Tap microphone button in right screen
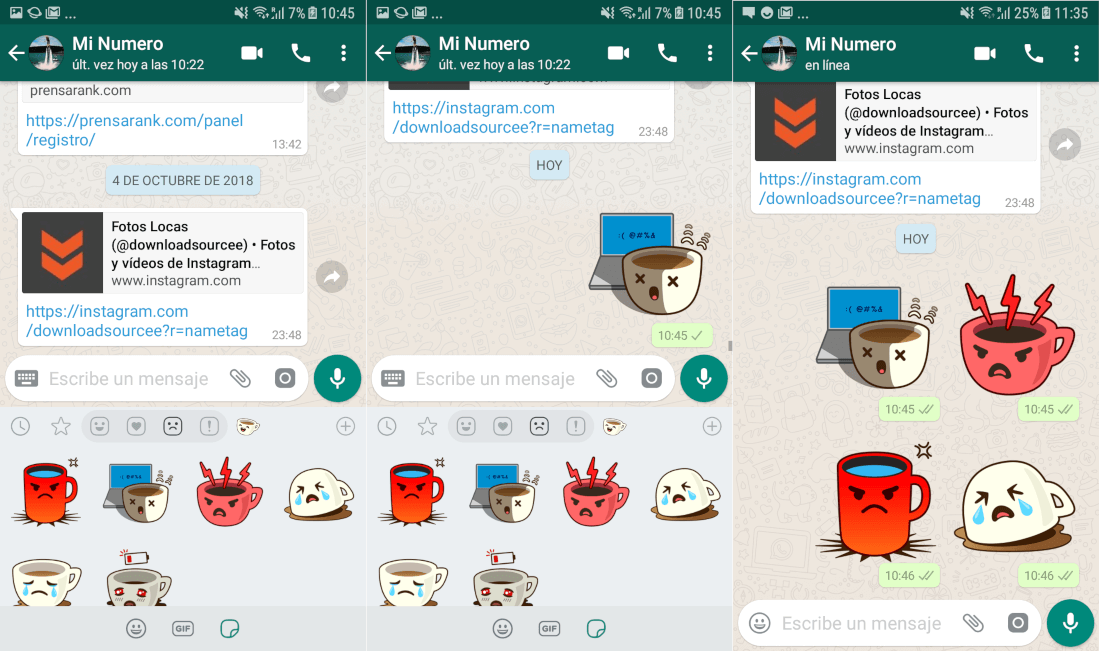 (1070, 623)
